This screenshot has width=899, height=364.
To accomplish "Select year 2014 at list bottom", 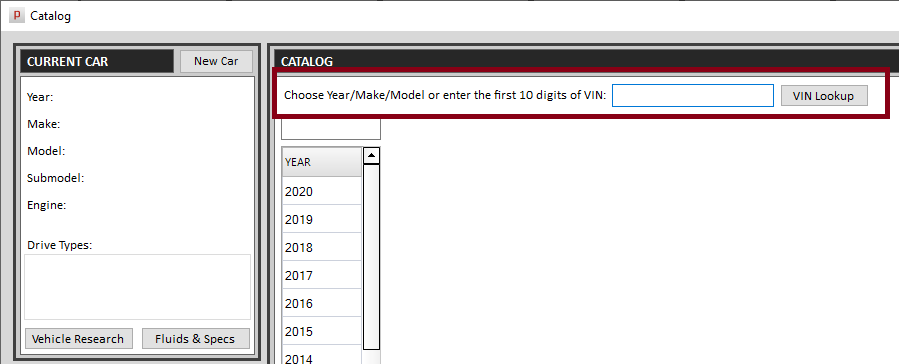I will [x=322, y=355].
